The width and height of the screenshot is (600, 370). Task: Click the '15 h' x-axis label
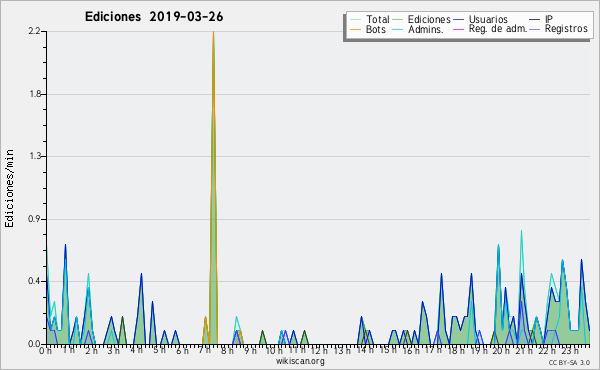tap(387, 350)
